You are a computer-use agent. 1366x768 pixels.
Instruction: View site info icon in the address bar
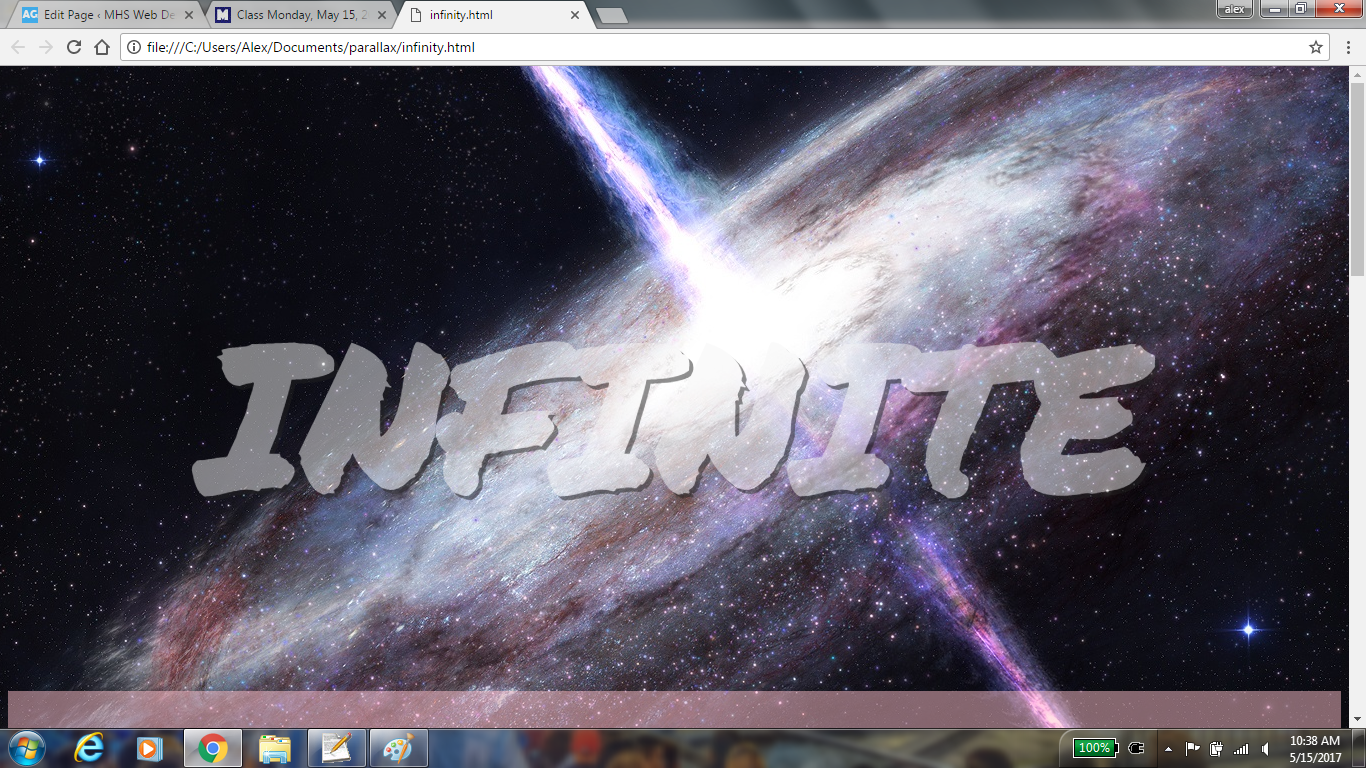pyautogui.click(x=134, y=47)
